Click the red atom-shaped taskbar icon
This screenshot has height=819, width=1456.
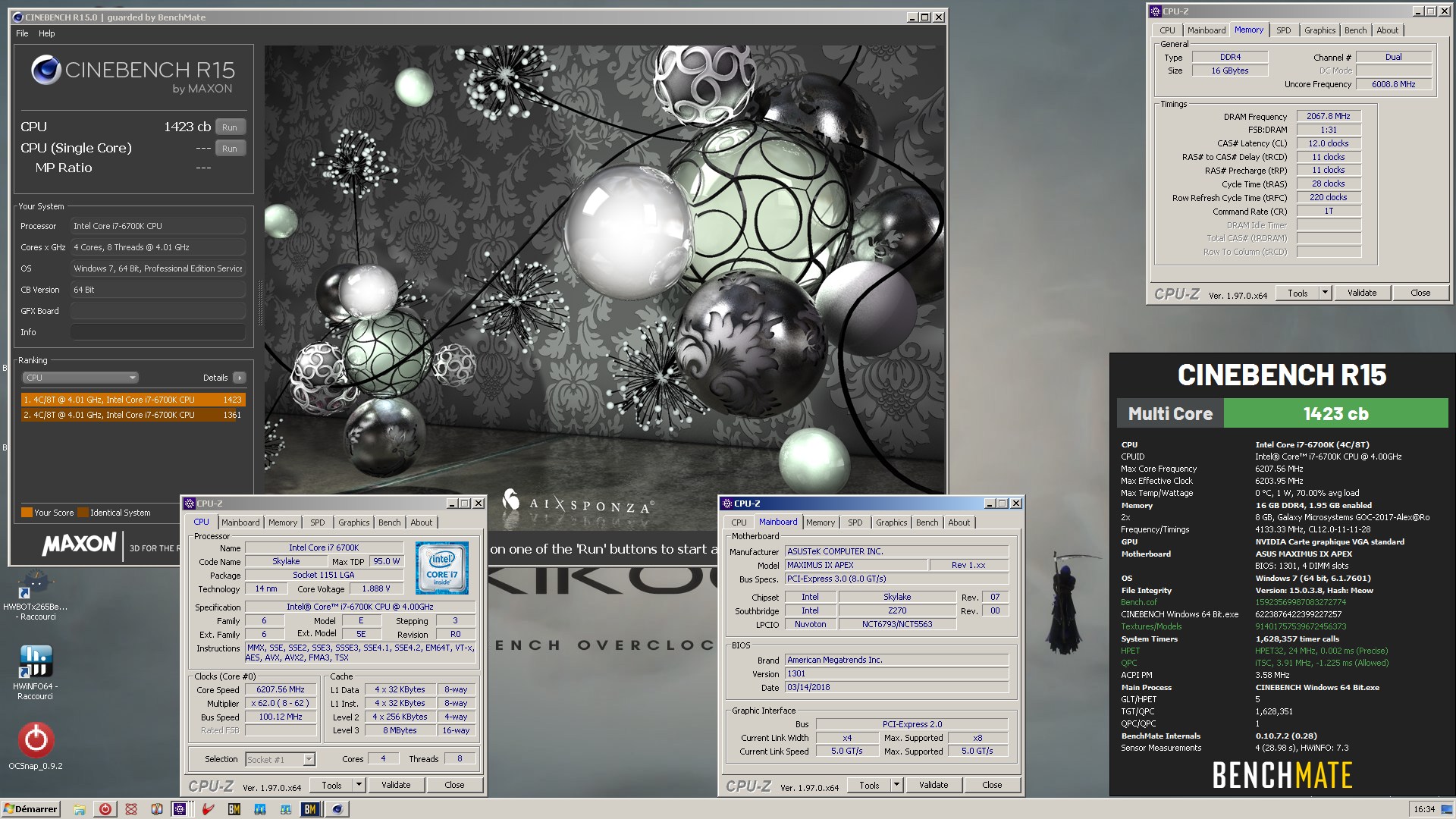coord(131,809)
